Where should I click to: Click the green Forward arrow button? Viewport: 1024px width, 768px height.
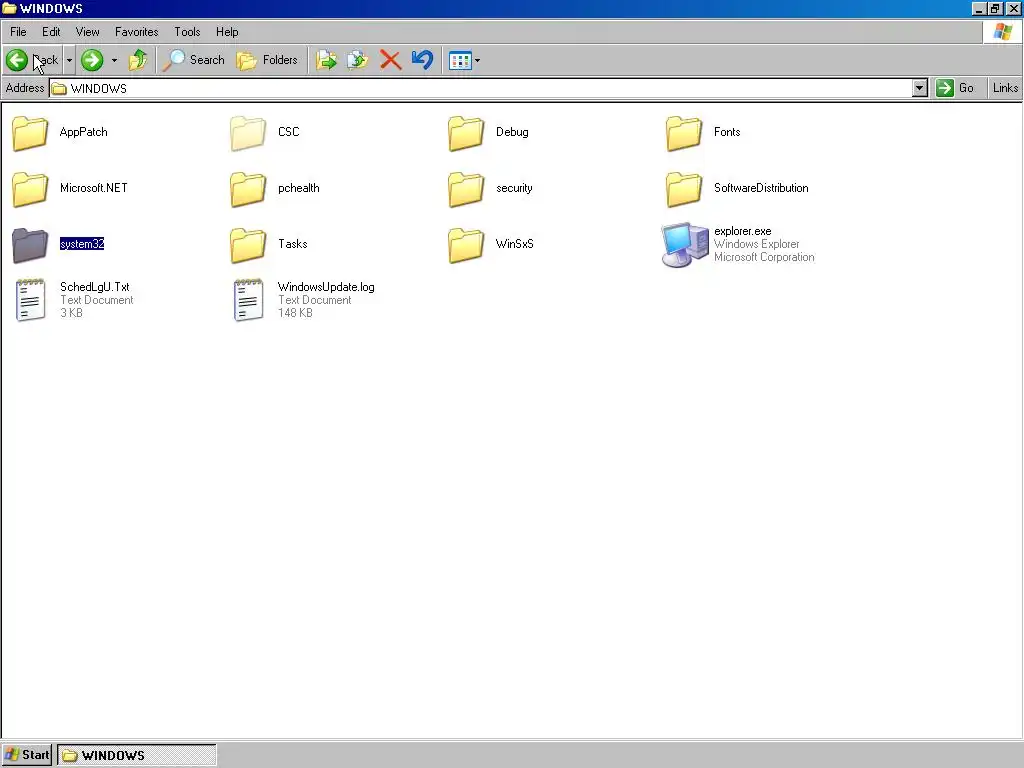(x=92, y=60)
